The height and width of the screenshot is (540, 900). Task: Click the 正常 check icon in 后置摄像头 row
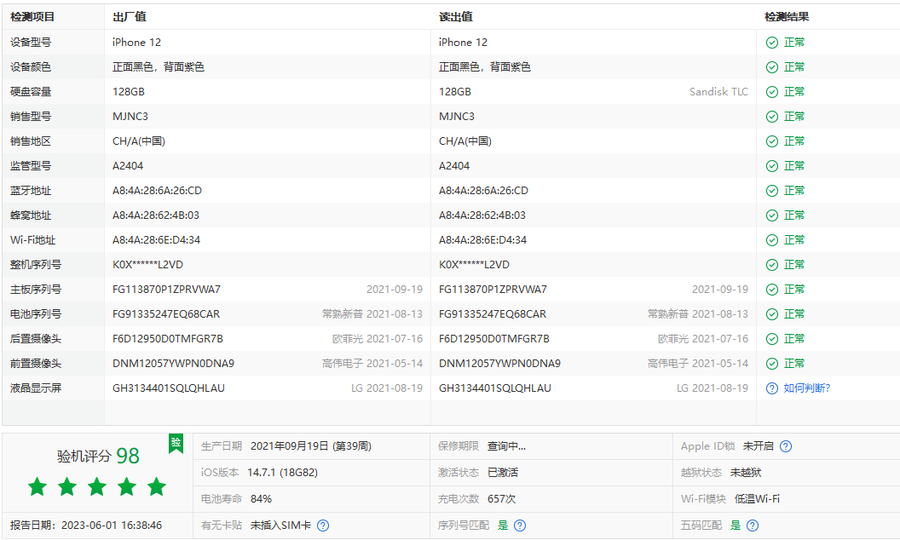coord(772,339)
